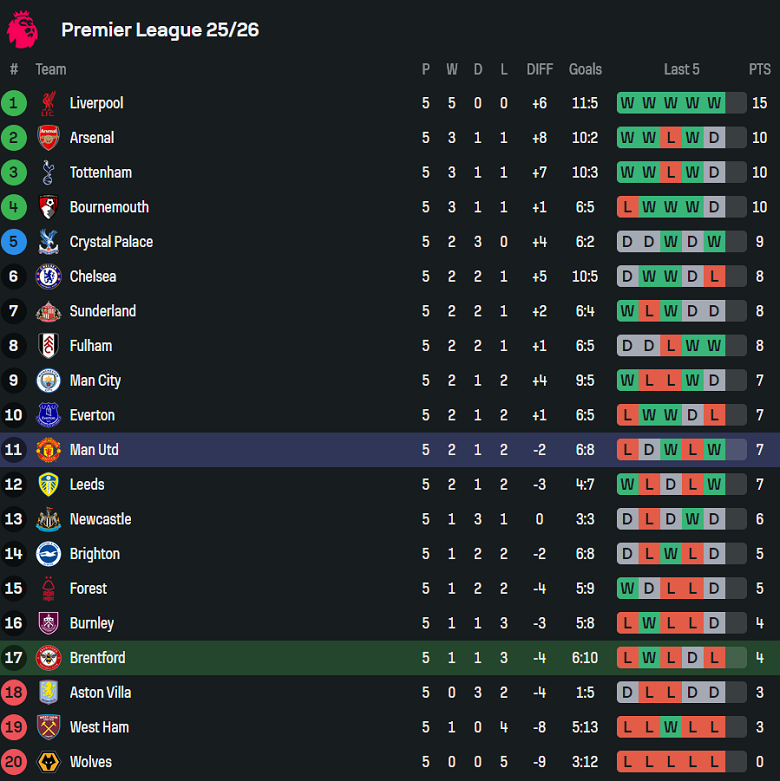
Task: Select the Tottenham cockerel crest
Action: [48, 172]
